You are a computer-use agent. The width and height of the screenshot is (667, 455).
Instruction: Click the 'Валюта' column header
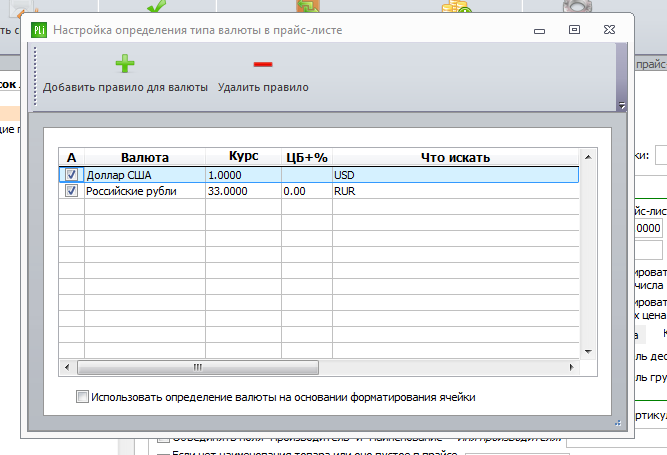(145, 157)
